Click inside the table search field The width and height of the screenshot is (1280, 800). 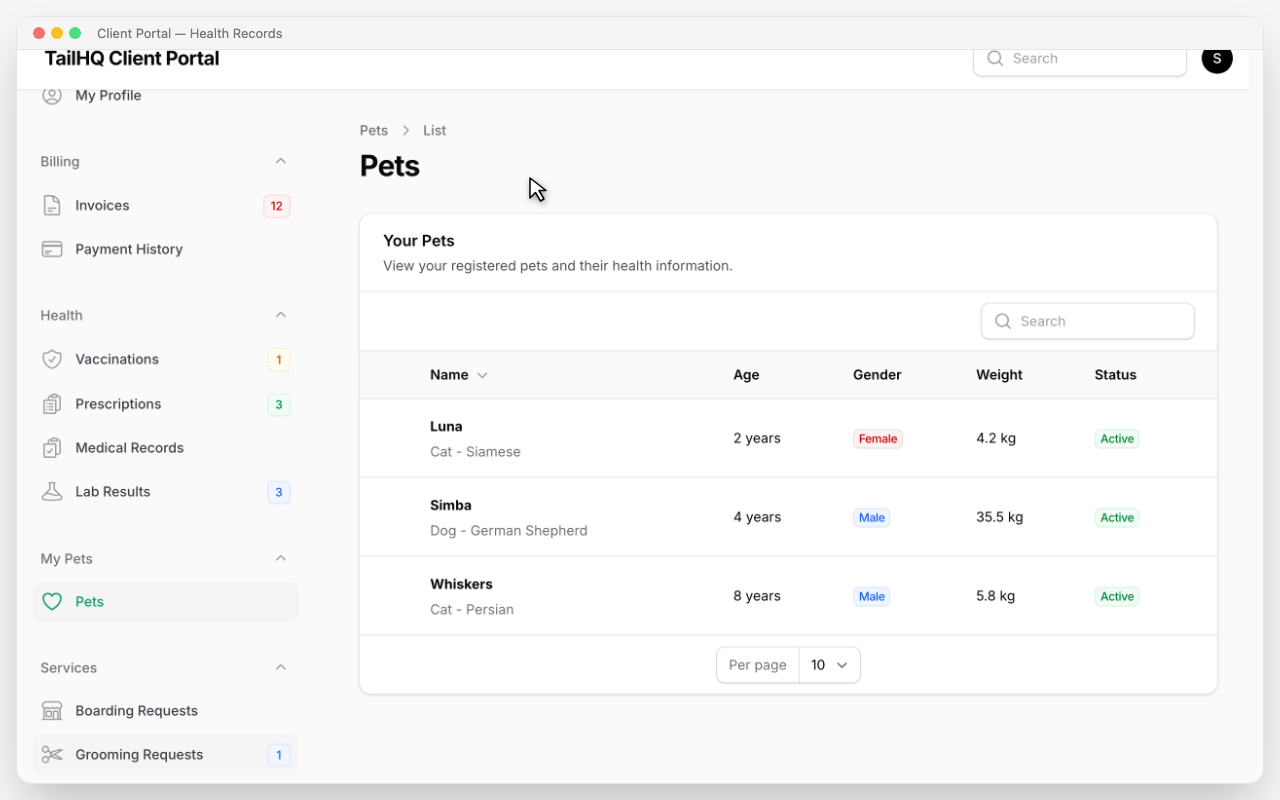coord(1087,321)
